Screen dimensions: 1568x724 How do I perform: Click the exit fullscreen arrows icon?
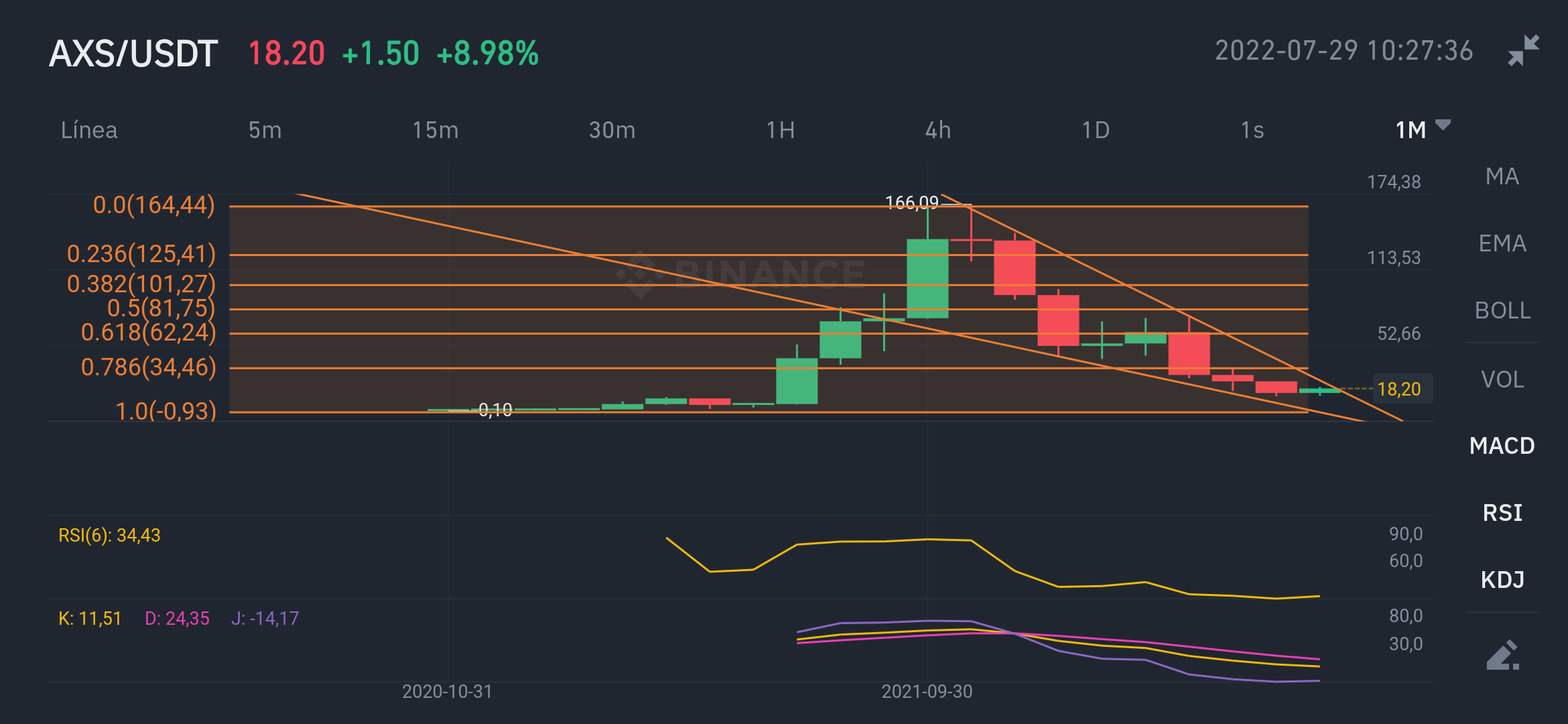(x=1523, y=50)
